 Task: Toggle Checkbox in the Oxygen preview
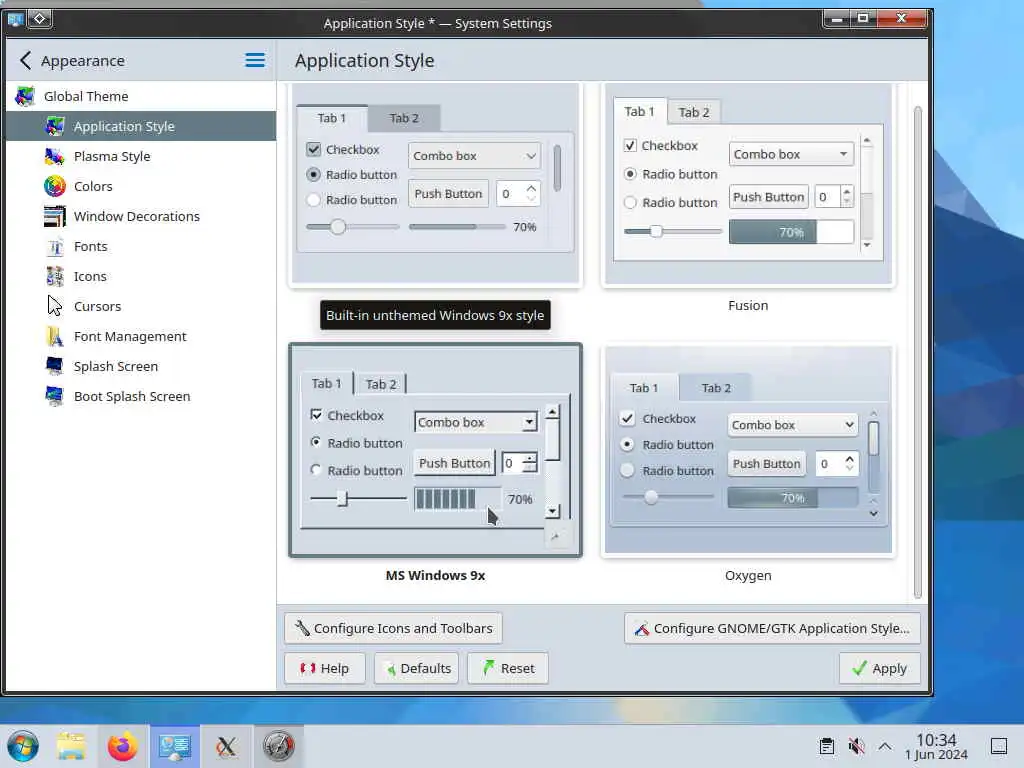tap(627, 419)
